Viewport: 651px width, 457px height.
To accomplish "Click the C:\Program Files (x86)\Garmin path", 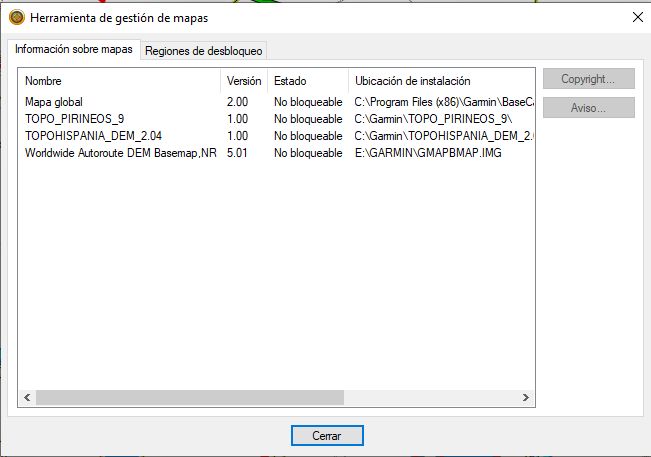I will pos(444,102).
